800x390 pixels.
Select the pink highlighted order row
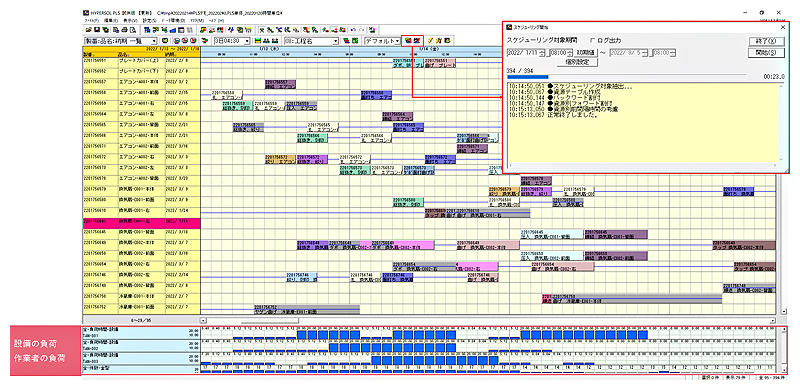[141, 222]
